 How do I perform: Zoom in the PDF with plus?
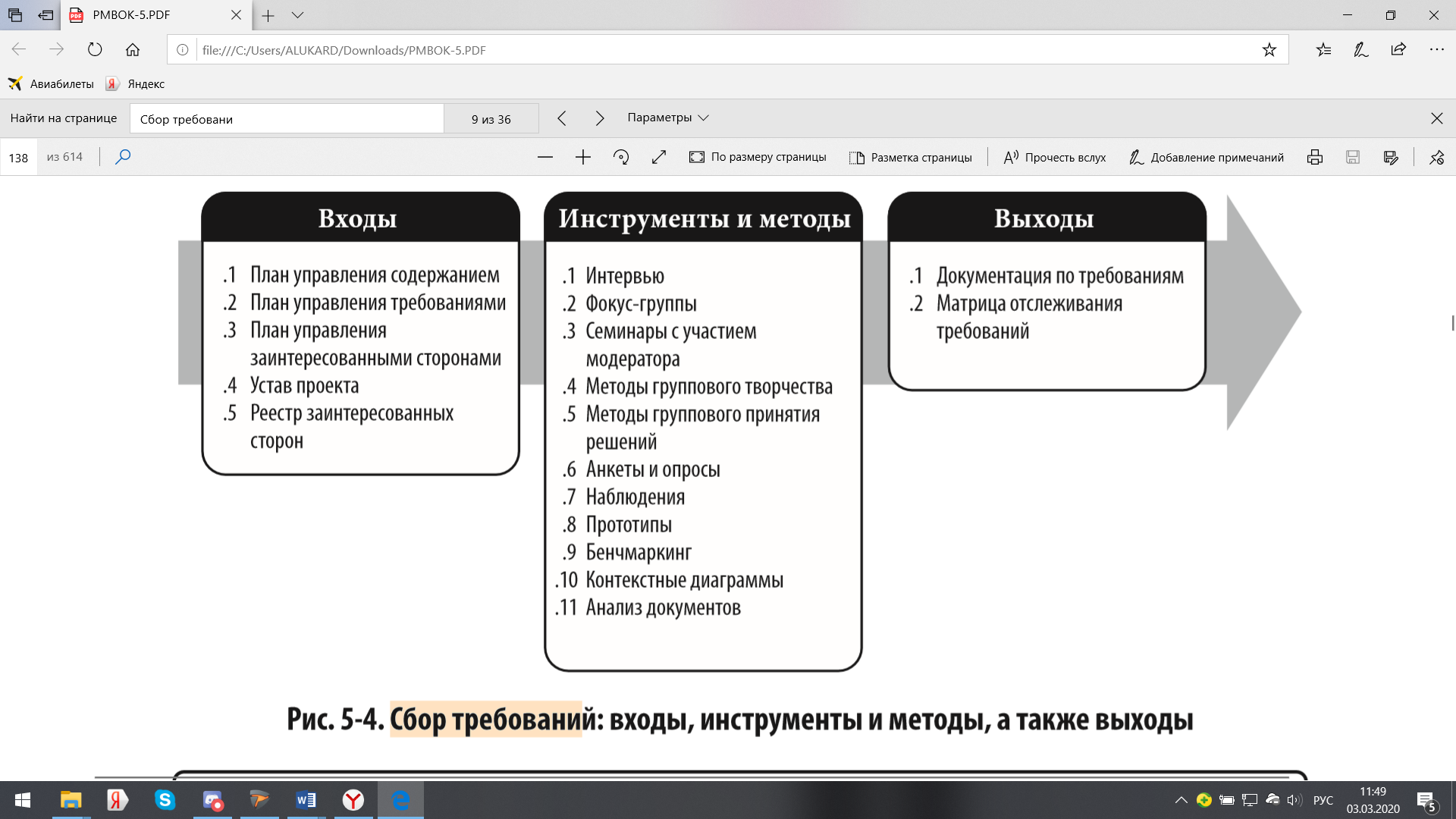click(583, 157)
